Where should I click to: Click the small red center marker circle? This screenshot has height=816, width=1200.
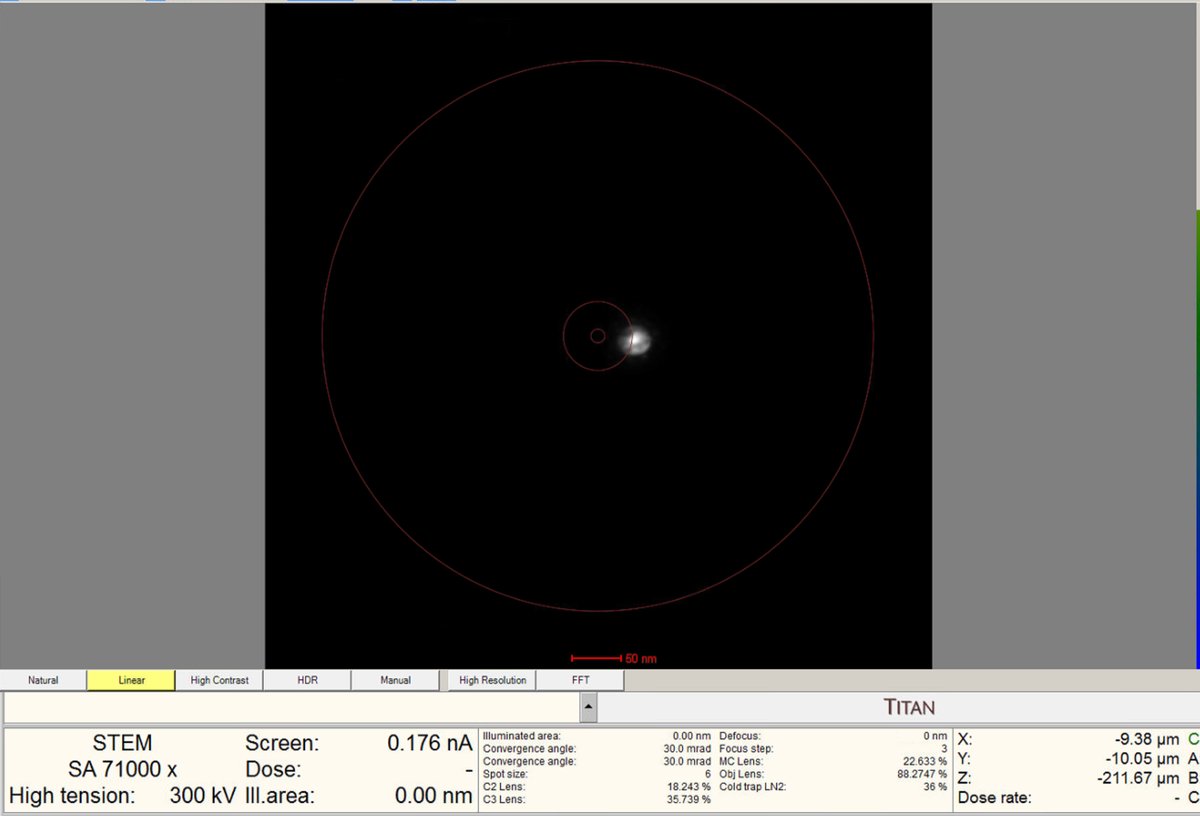[598, 335]
